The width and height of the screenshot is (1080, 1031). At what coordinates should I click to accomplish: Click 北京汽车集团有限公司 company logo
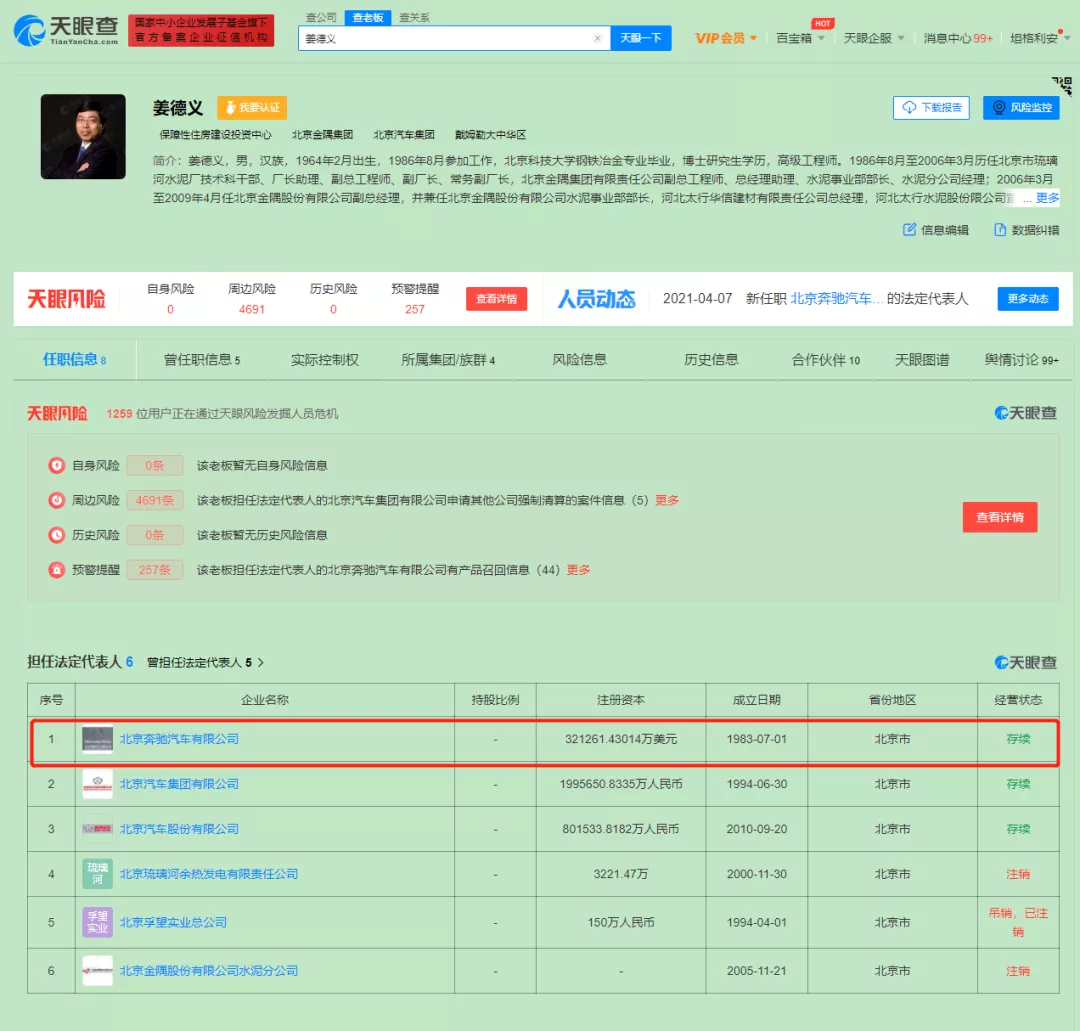pos(97,784)
